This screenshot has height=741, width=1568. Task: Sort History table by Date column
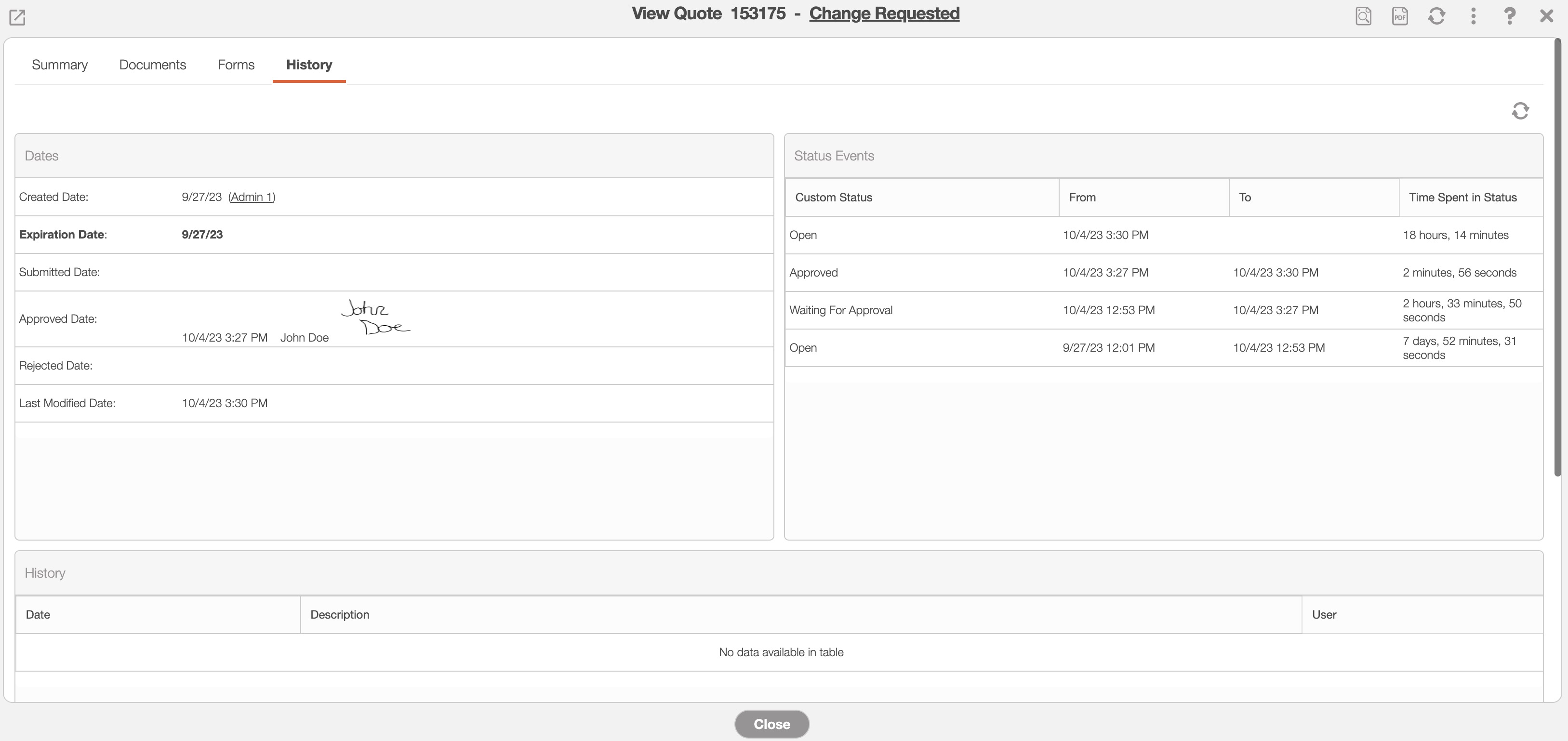38,614
